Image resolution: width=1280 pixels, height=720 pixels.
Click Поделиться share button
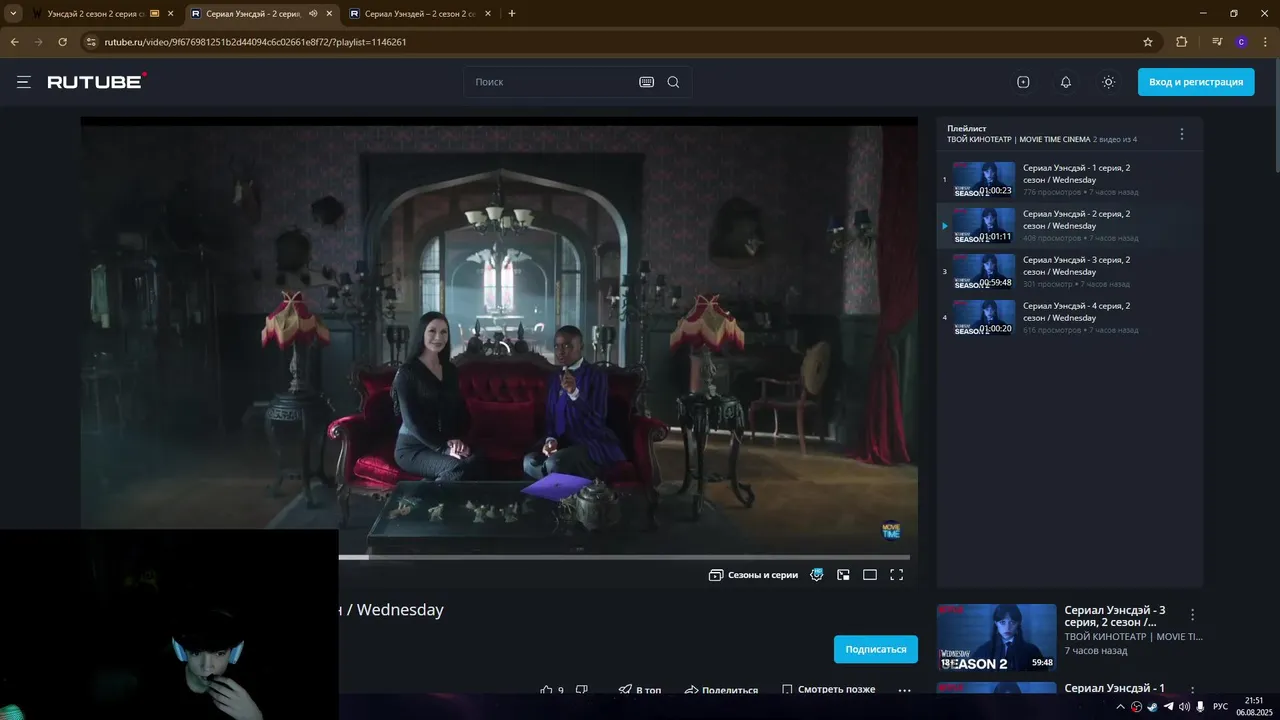pyautogui.click(x=721, y=690)
